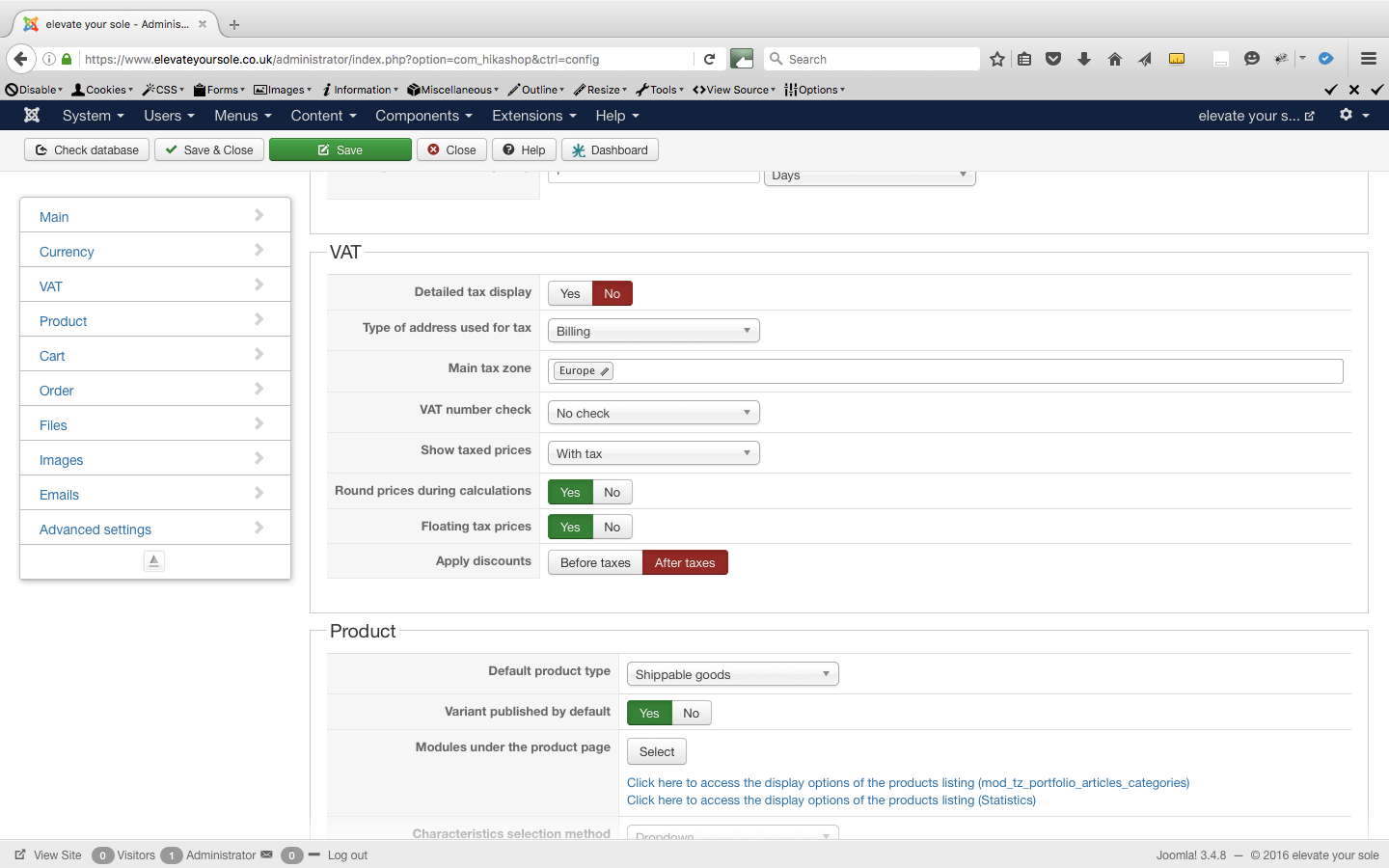Open products listing display options (Statistics) link
Screen dimensions: 1389x868
[831, 800]
